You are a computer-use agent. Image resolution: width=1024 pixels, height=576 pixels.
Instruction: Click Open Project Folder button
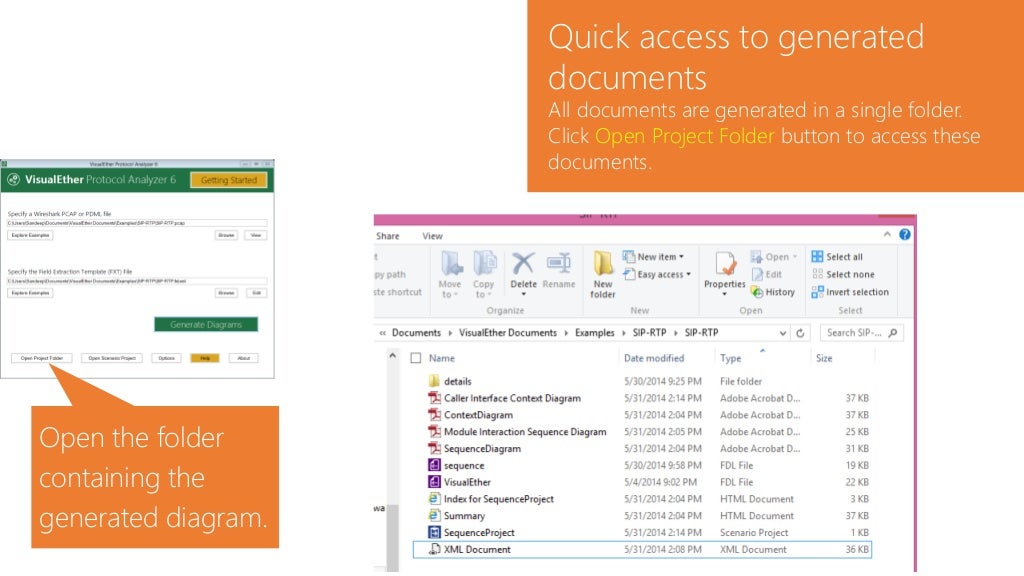click(x=42, y=358)
